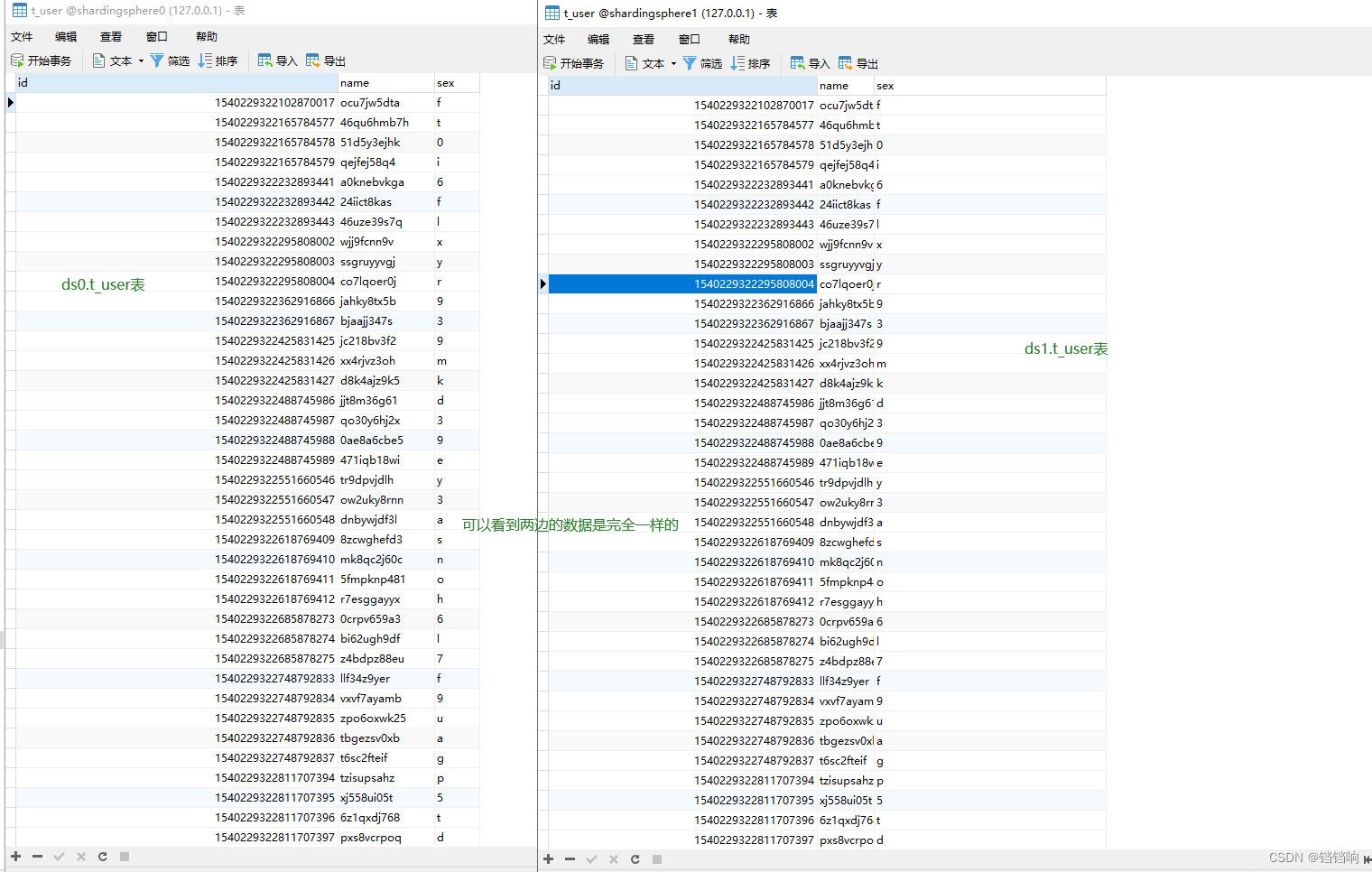Screen dimensions: 1372x872
Task: Click the name column header in shardingsphere0 table
Action: pos(386,83)
